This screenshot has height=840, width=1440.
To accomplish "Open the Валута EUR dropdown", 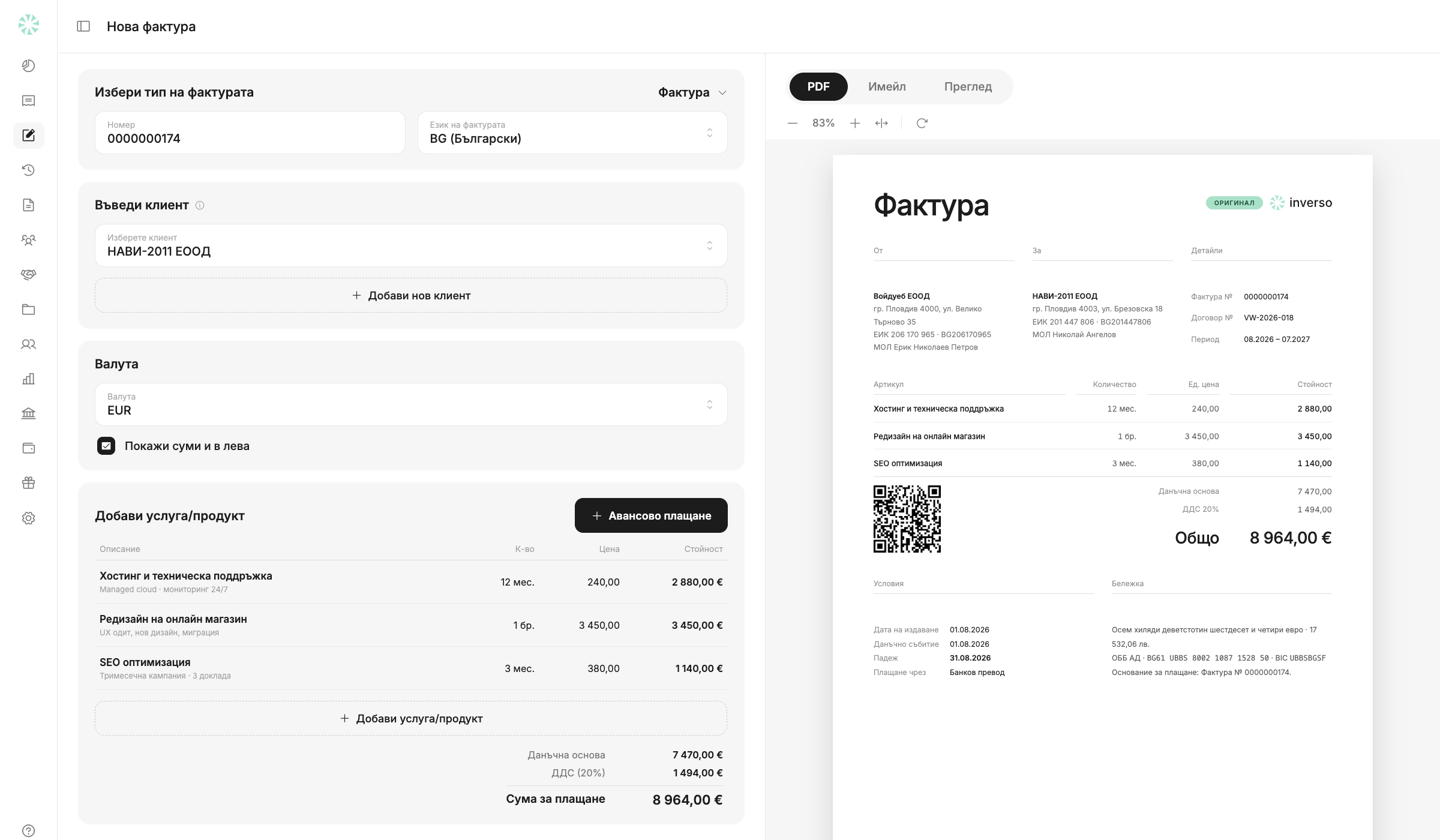I will (411, 404).
